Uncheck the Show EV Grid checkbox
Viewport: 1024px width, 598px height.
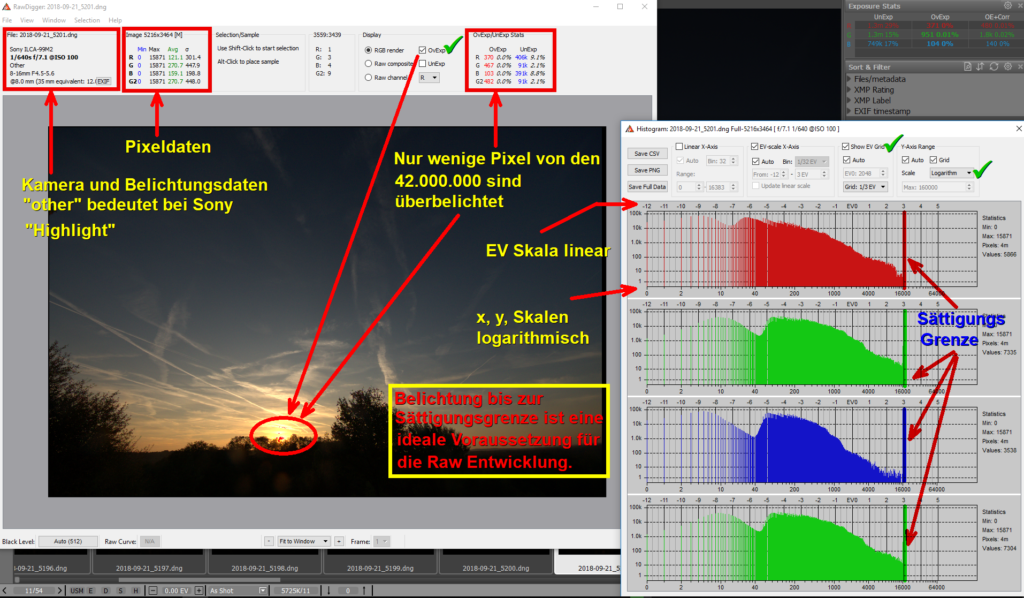click(846, 146)
